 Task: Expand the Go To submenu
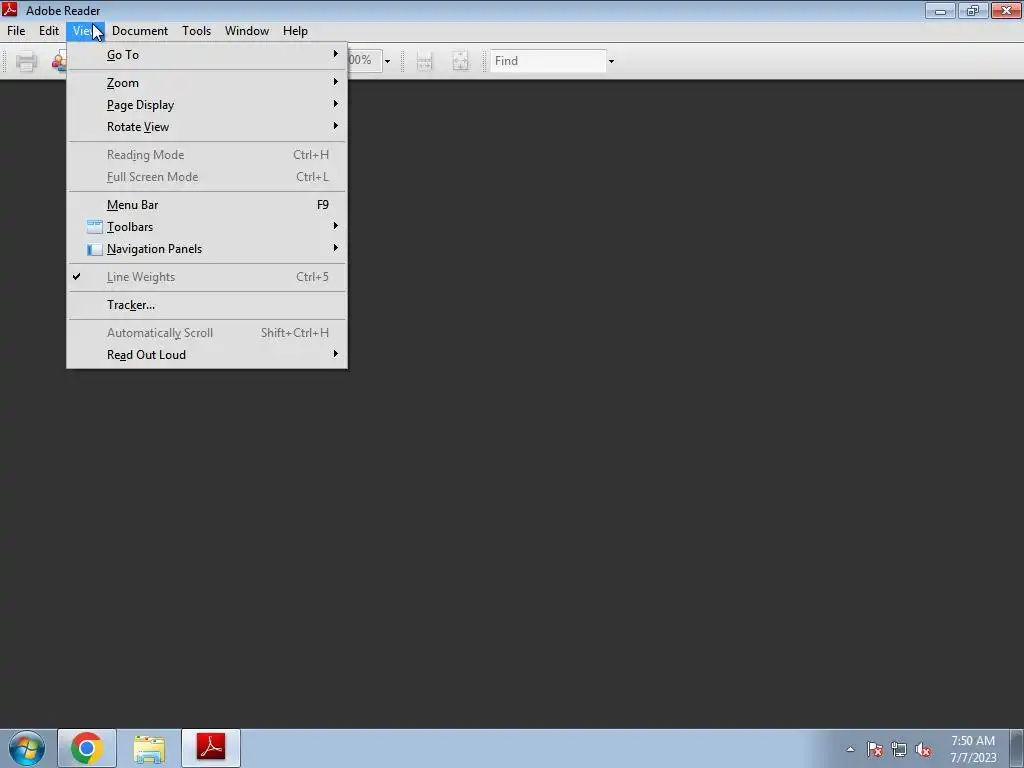pyautogui.click(x=207, y=55)
